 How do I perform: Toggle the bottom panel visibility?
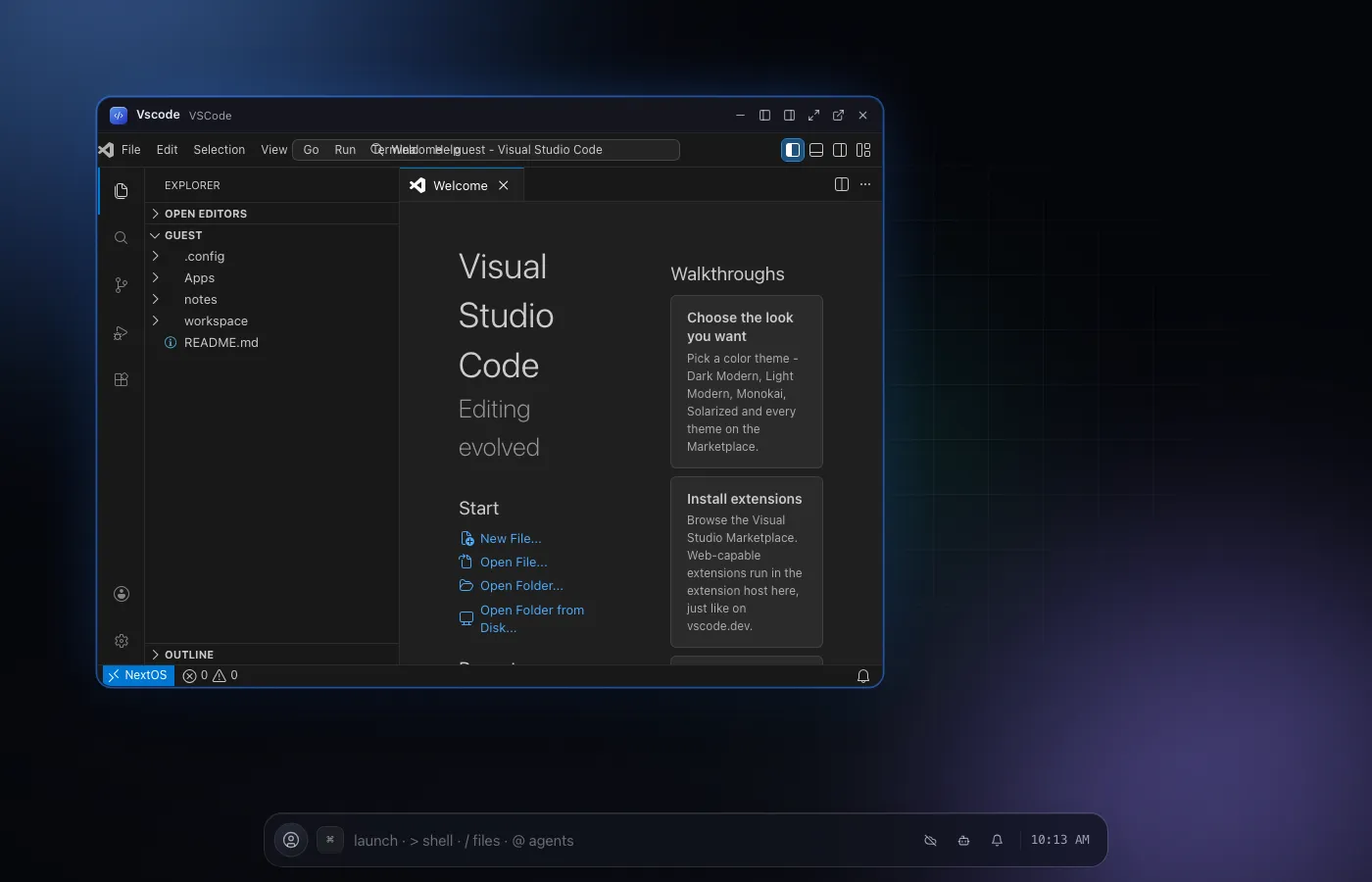[x=816, y=150]
